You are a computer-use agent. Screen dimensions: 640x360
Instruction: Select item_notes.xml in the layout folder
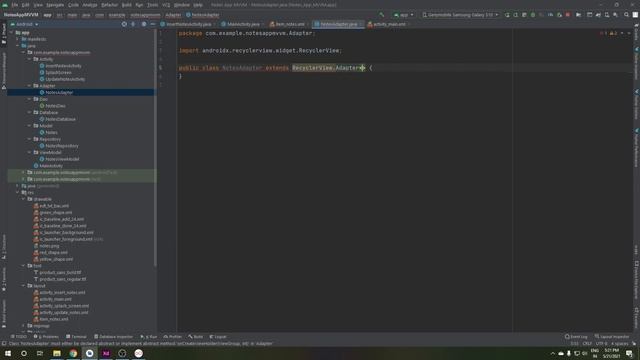tap(53, 319)
